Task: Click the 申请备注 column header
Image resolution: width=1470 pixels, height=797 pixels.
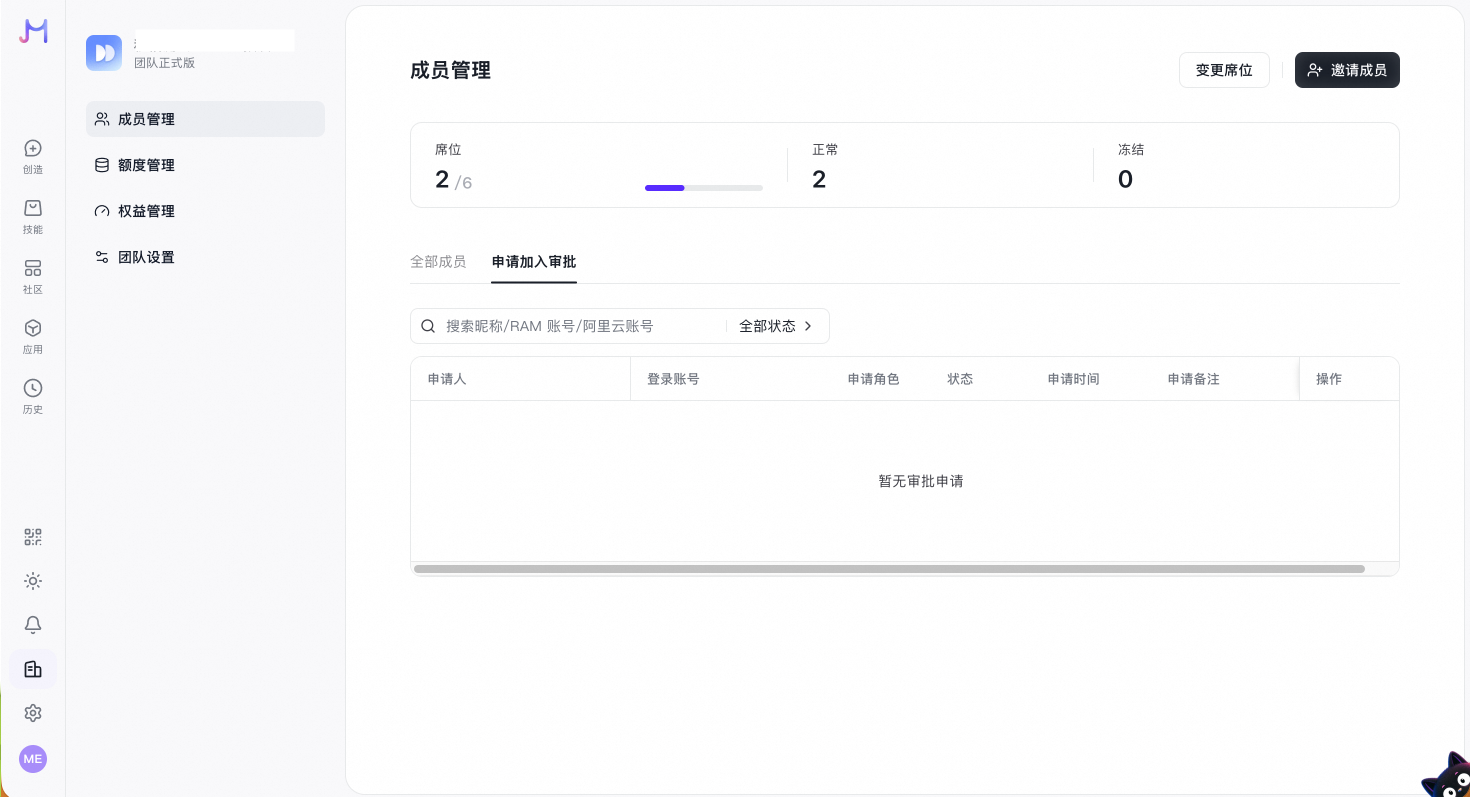Action: [1194, 379]
